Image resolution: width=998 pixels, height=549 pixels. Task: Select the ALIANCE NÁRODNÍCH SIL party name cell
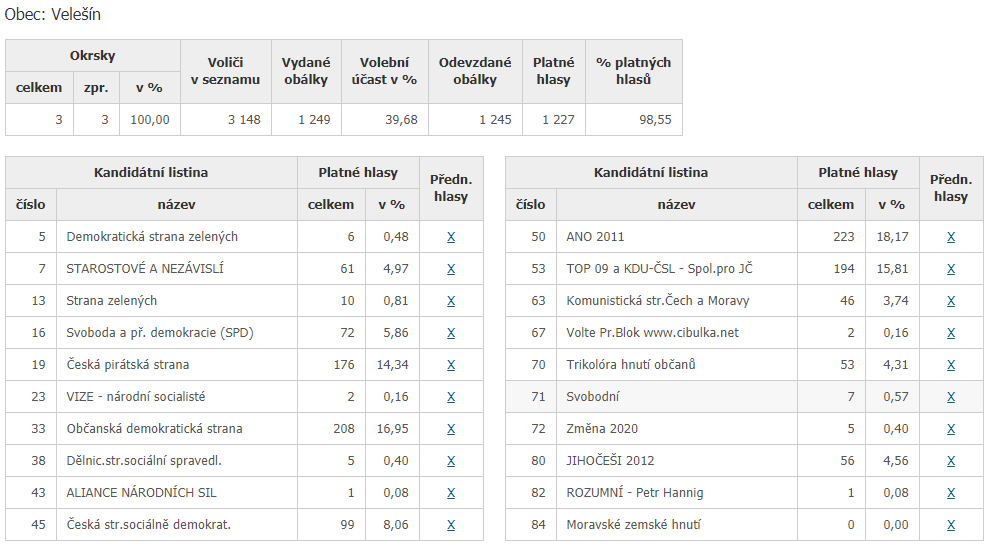[x=176, y=493]
